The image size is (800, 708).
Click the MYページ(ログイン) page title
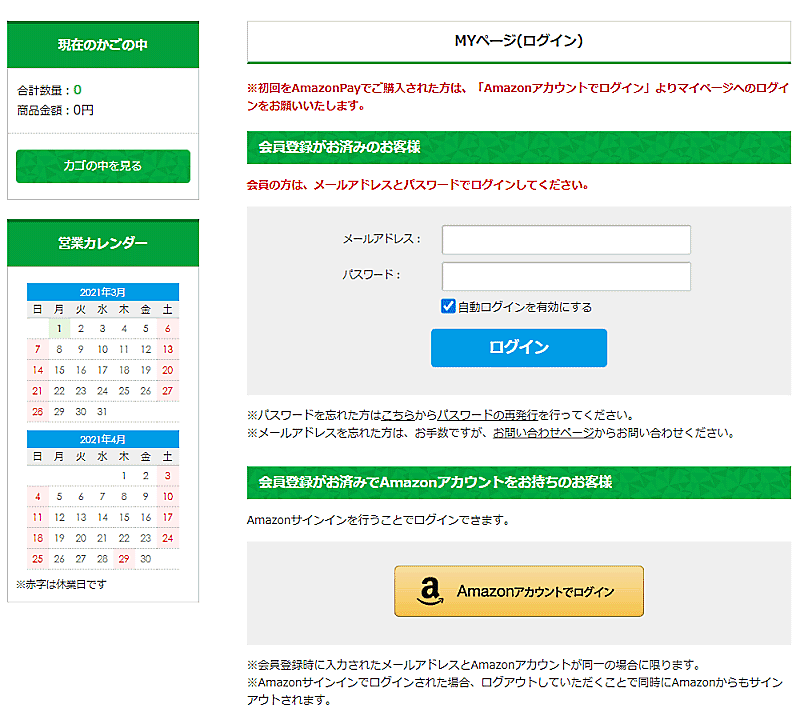click(x=518, y=41)
